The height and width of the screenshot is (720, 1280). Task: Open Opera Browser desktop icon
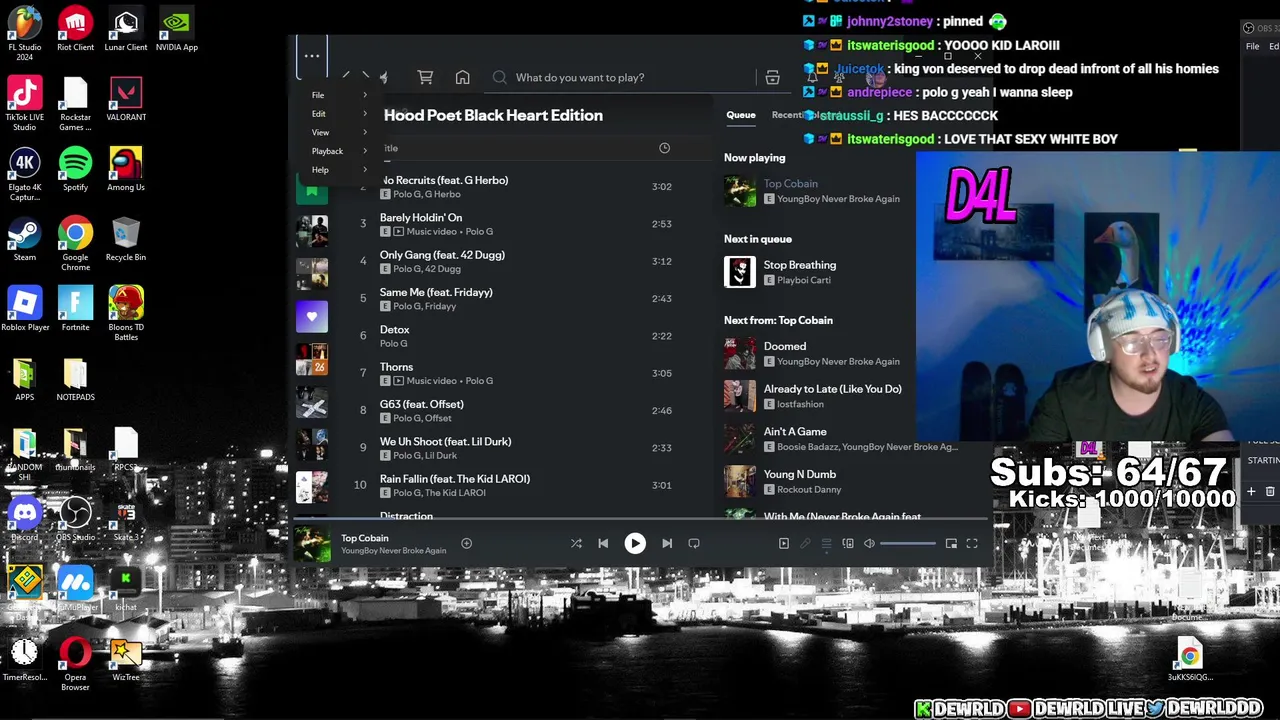pos(75,664)
